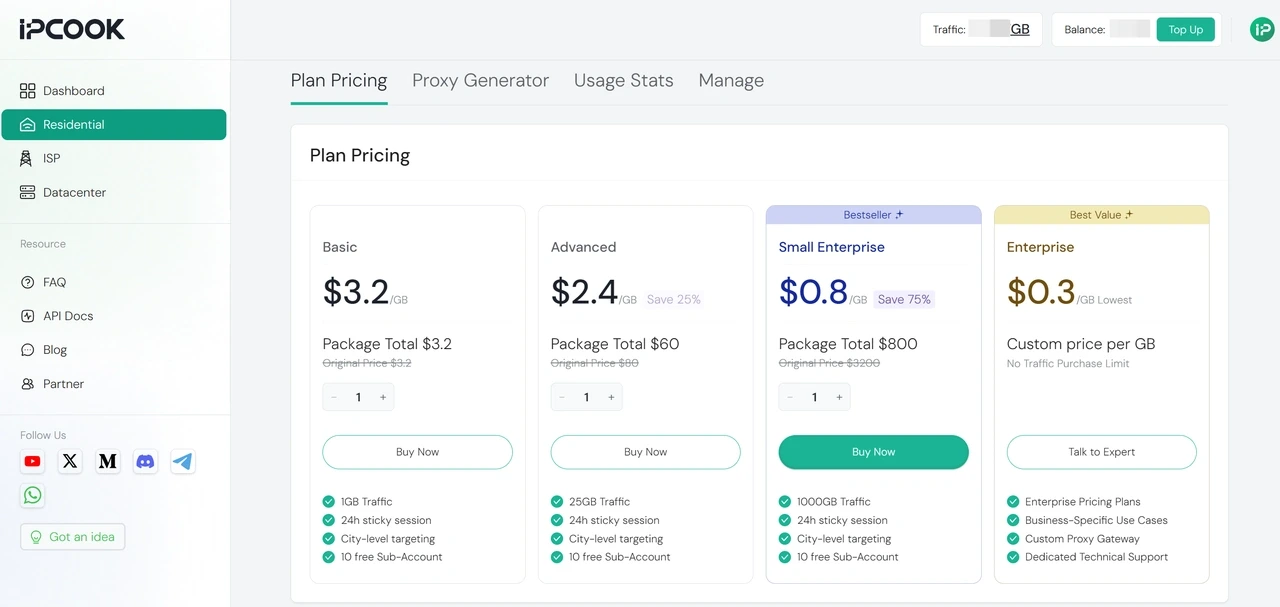The width and height of the screenshot is (1280, 607).
Task: Click the ISP tower icon
Action: click(26, 158)
